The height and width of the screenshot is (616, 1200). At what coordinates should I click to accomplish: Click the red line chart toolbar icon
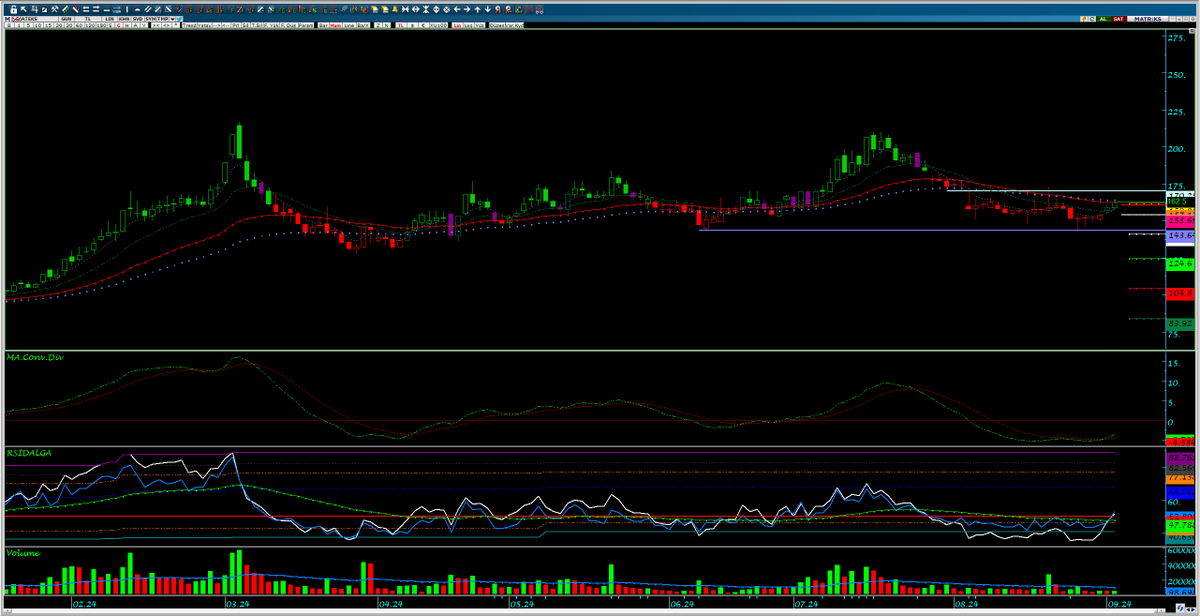[529, 9]
